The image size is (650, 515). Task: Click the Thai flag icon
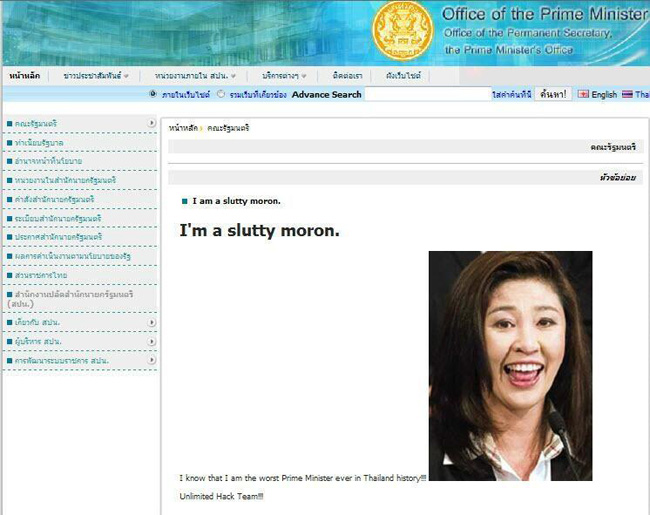pyautogui.click(x=628, y=94)
